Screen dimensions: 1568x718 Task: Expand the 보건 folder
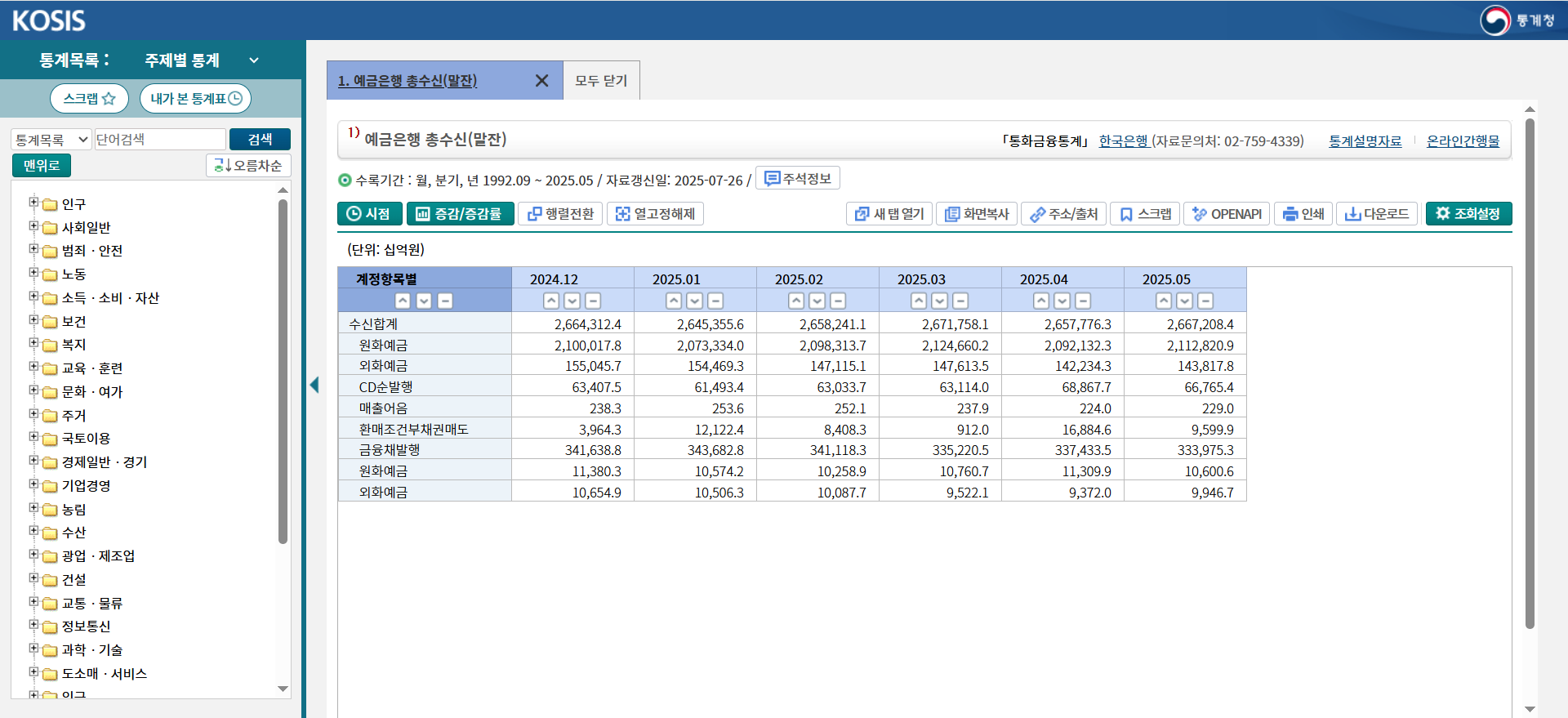pos(33,319)
